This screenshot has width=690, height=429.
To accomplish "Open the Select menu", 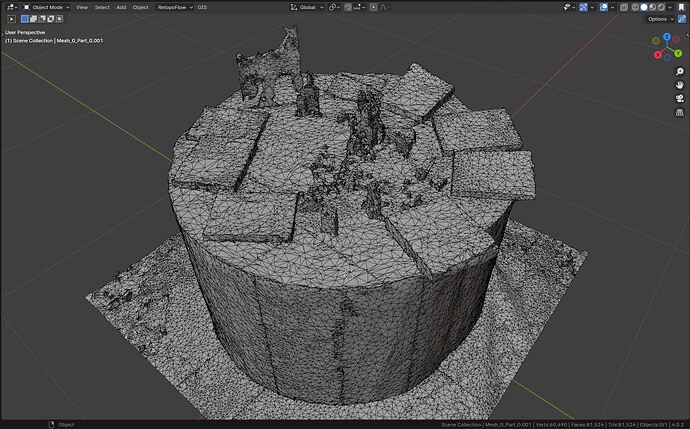I will tap(102, 7).
